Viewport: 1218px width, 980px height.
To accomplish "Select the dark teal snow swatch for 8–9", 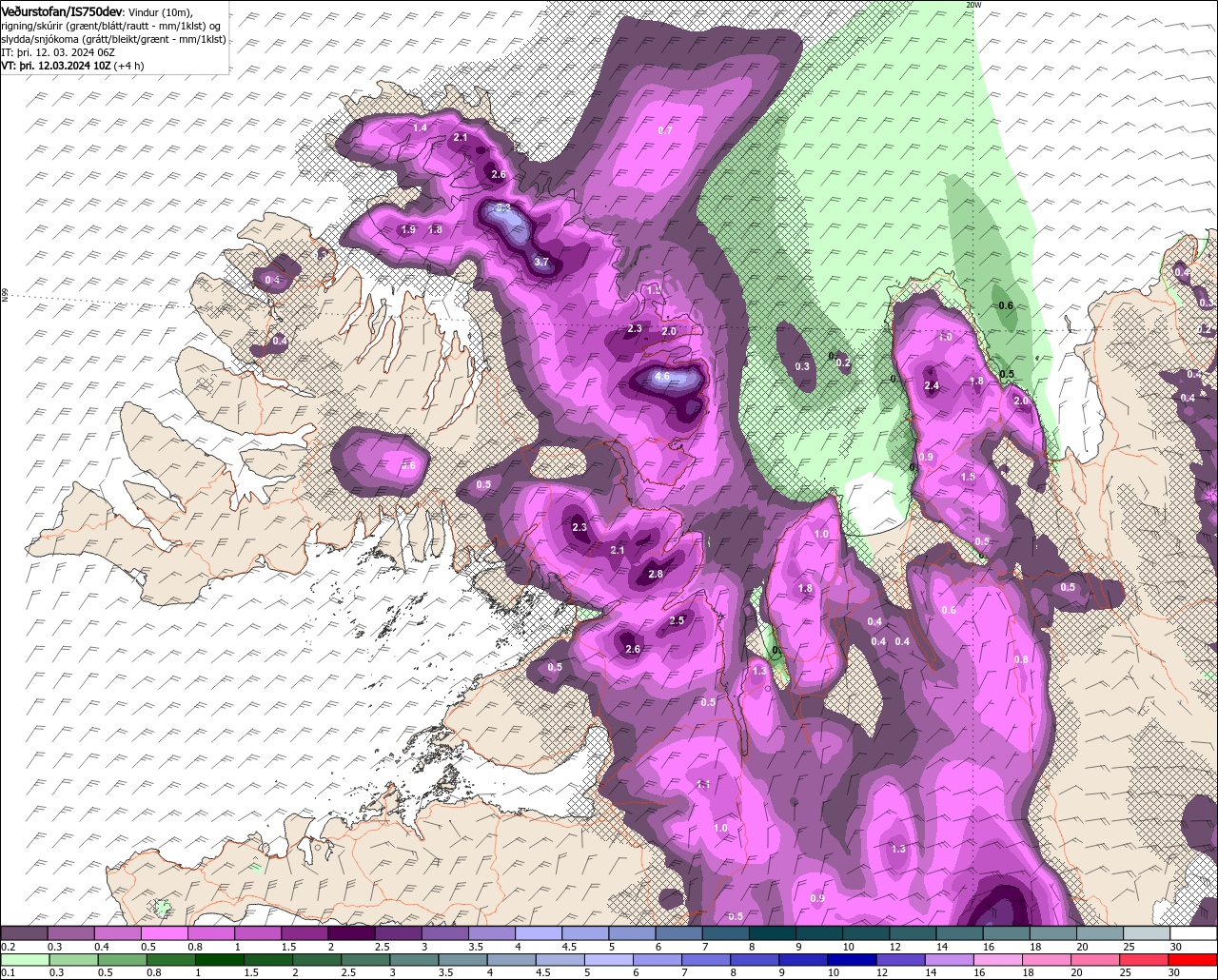I will (x=774, y=933).
